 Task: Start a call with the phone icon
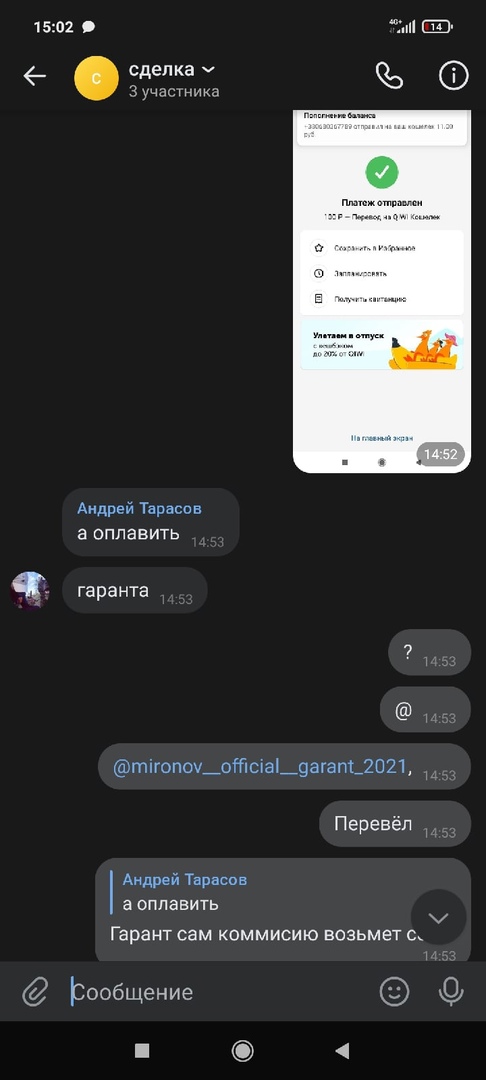coord(390,76)
